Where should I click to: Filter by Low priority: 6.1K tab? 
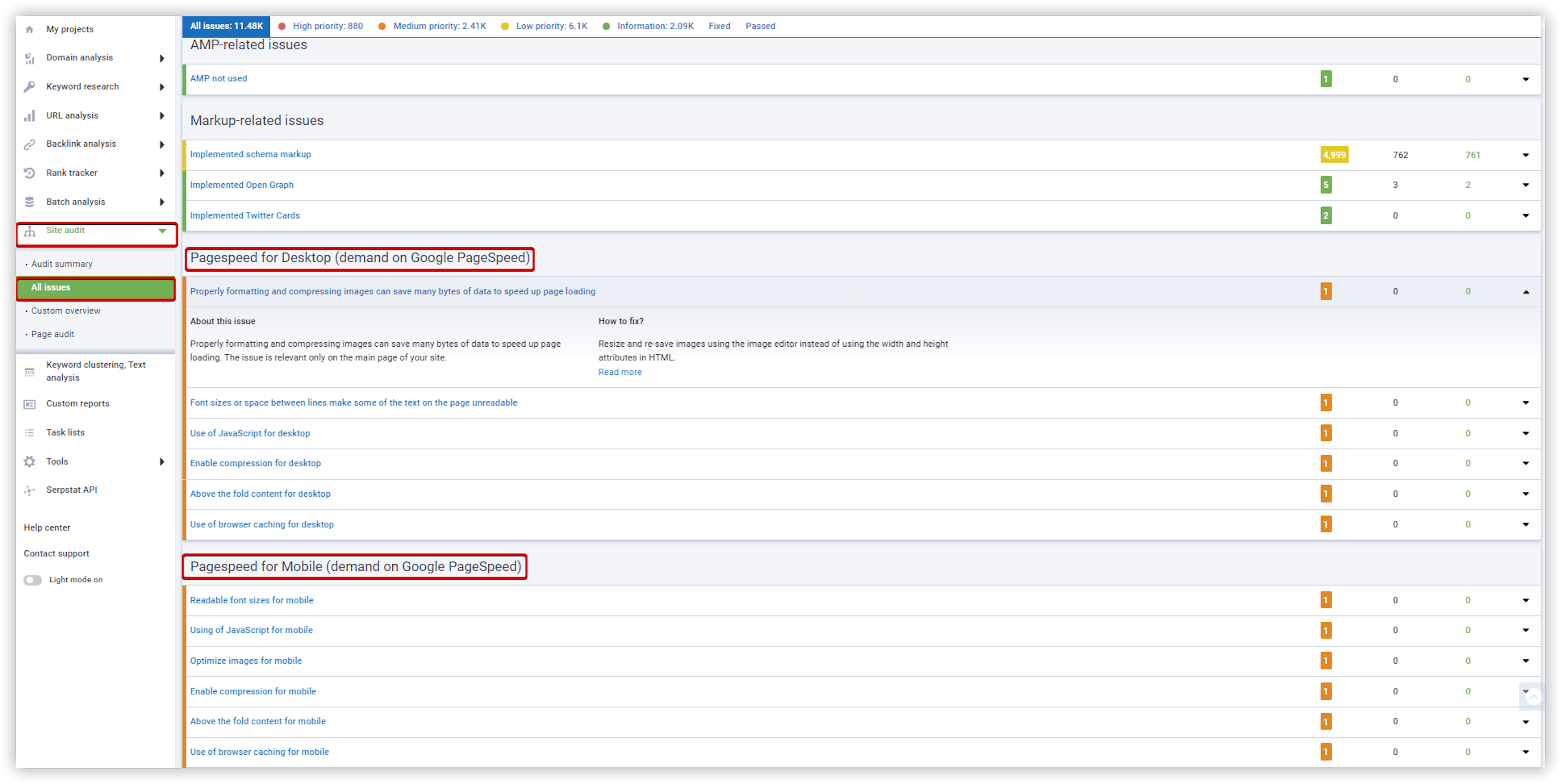(544, 26)
